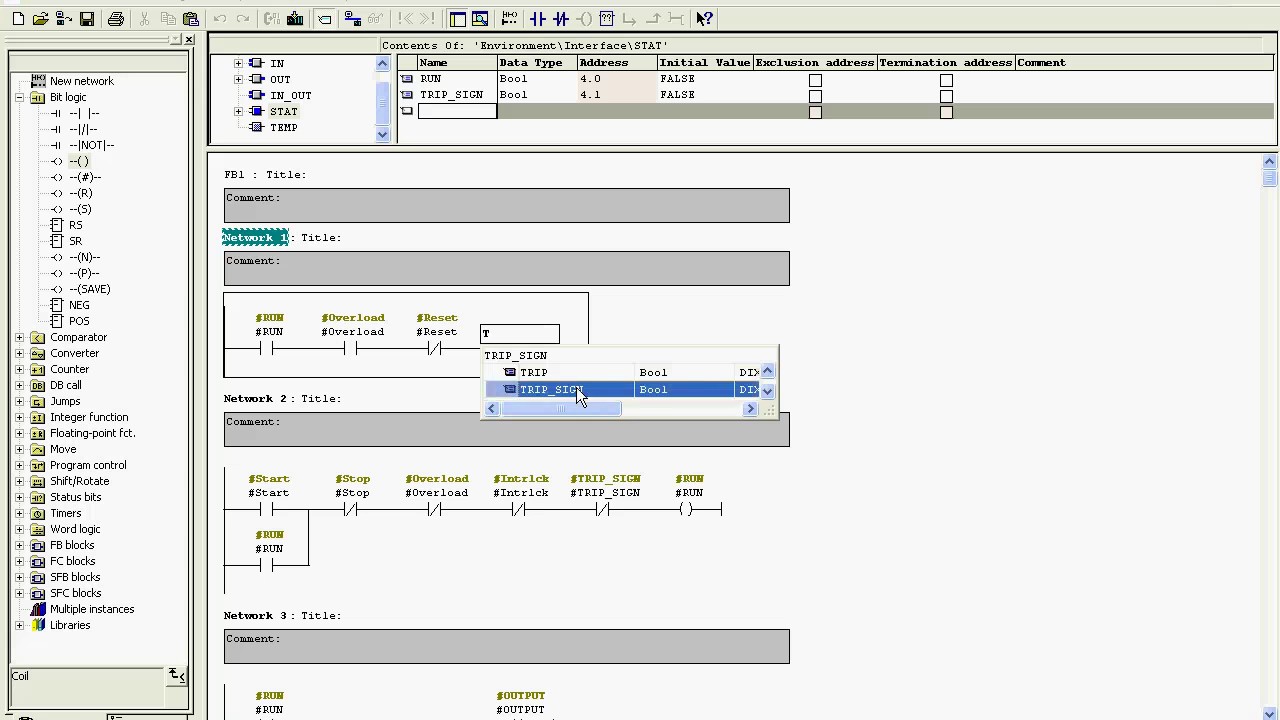Click the context Help pointer icon

pos(704,19)
